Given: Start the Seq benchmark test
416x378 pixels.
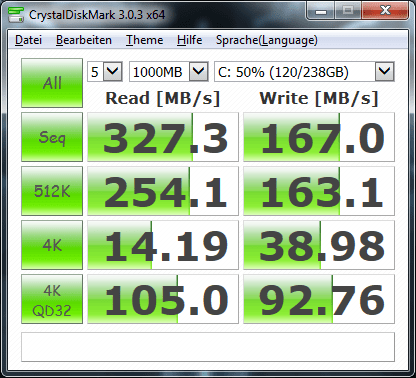Looking at the screenshot, I should (52, 137).
